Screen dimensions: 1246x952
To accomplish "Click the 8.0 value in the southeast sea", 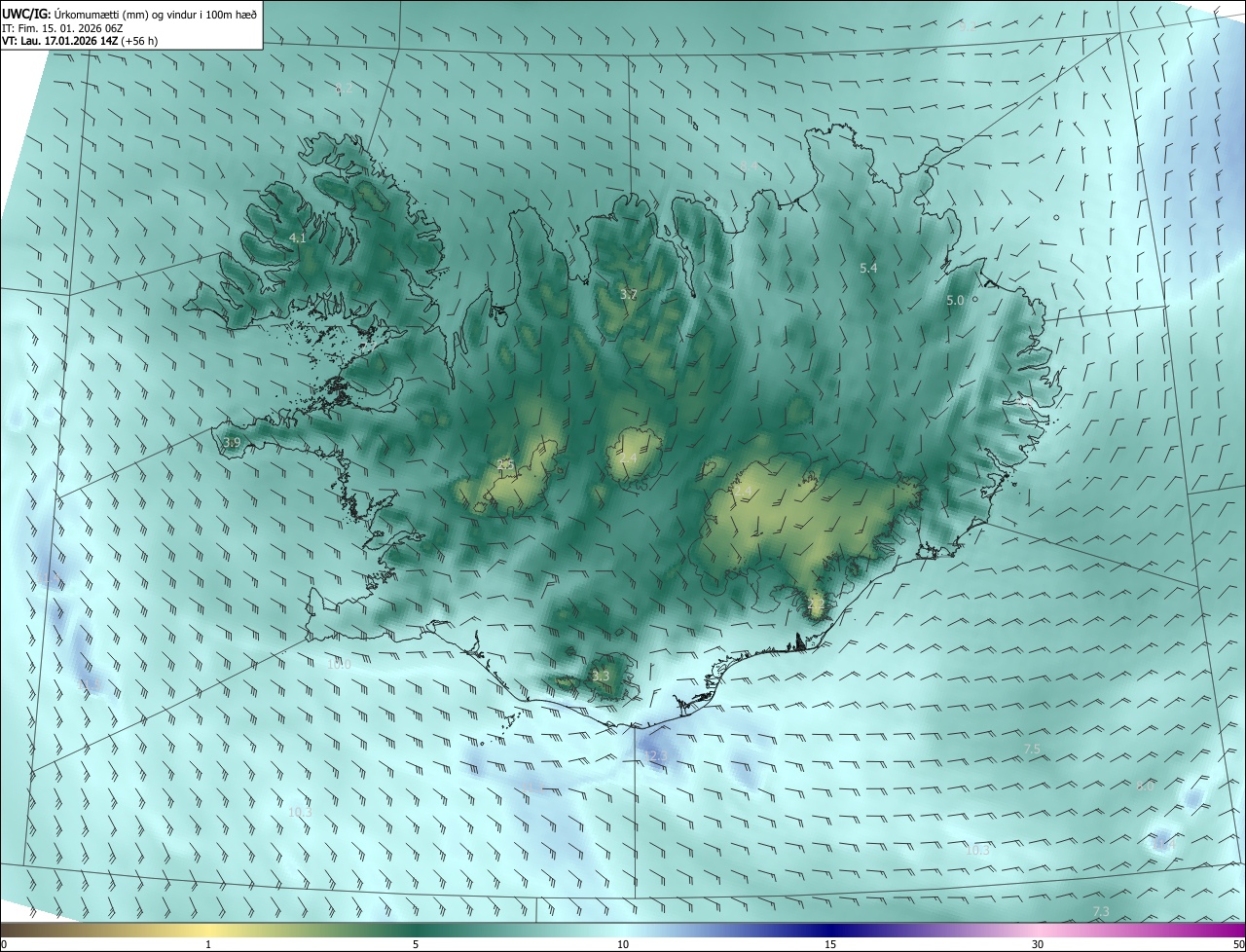I will (1146, 786).
